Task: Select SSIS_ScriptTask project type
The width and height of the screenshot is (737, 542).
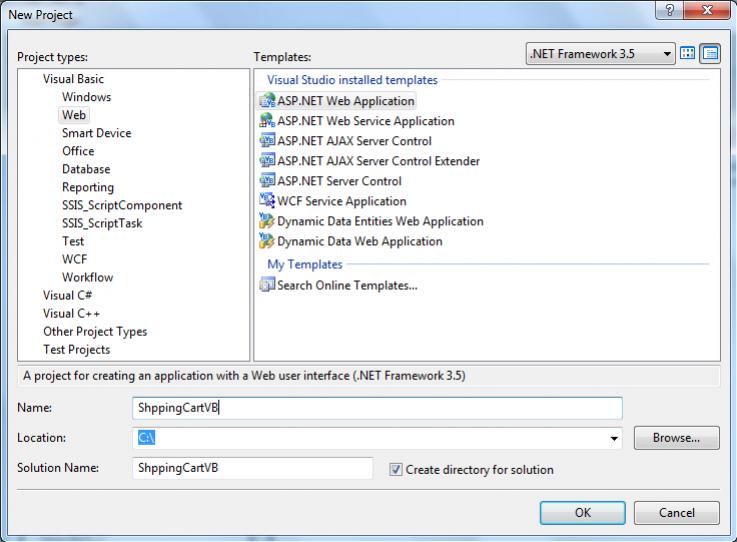Action: [102, 223]
